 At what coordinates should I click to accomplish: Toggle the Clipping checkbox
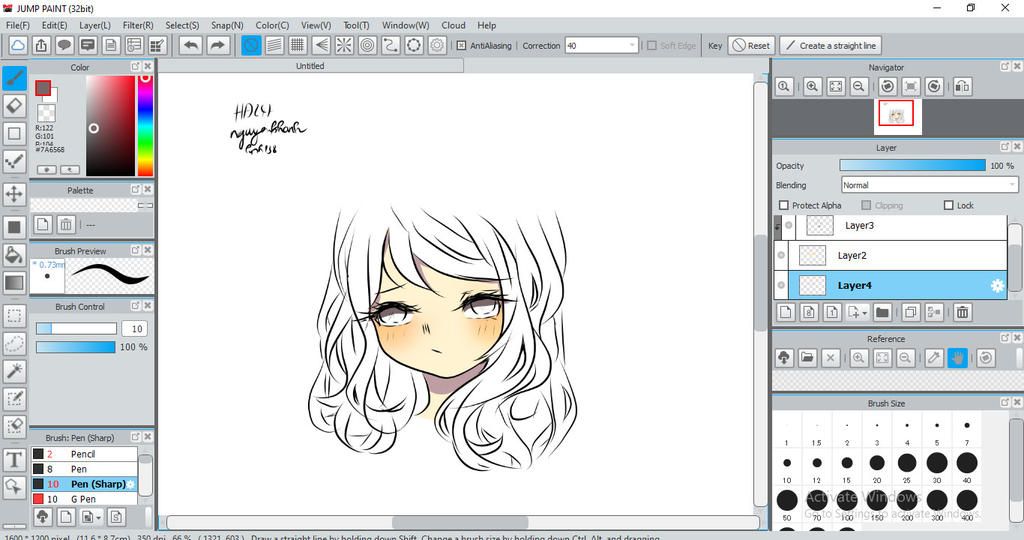pyautogui.click(x=866, y=205)
